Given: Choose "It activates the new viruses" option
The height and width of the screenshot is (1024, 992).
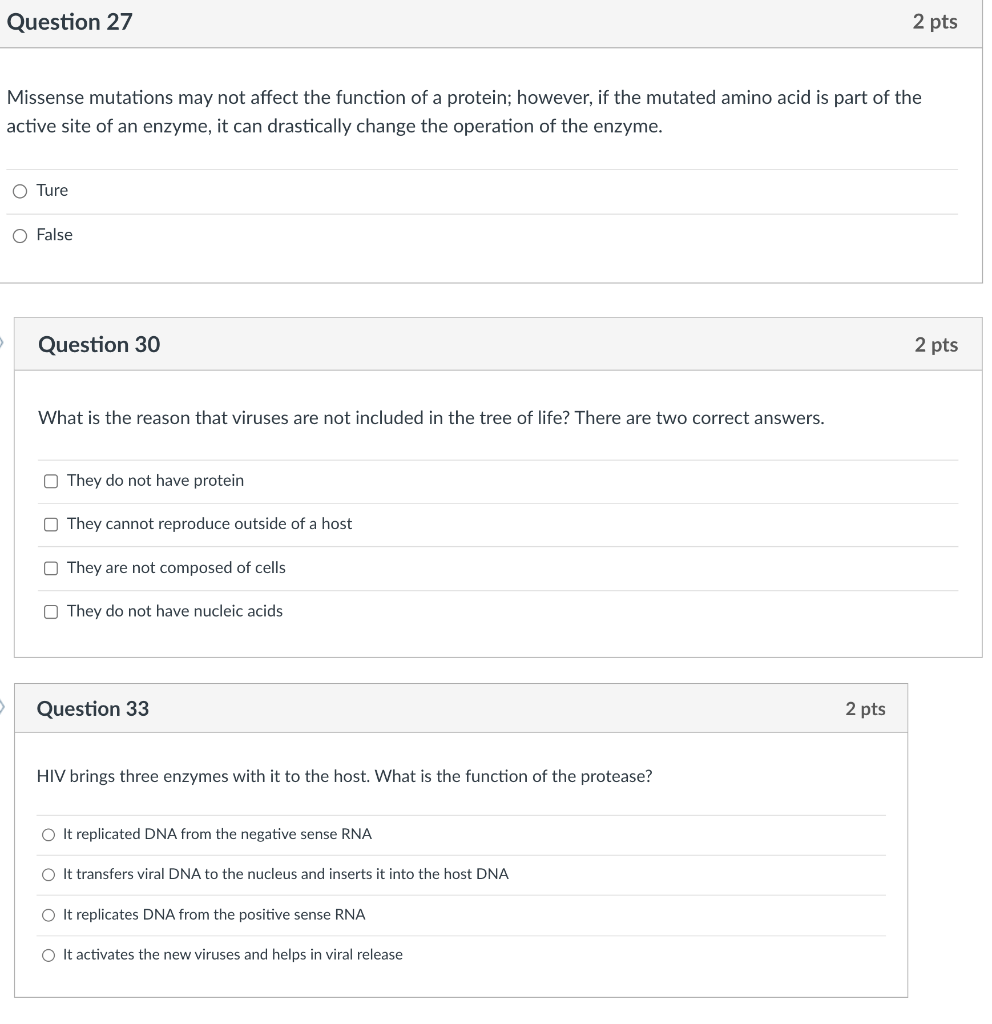Looking at the screenshot, I should (x=48, y=956).
